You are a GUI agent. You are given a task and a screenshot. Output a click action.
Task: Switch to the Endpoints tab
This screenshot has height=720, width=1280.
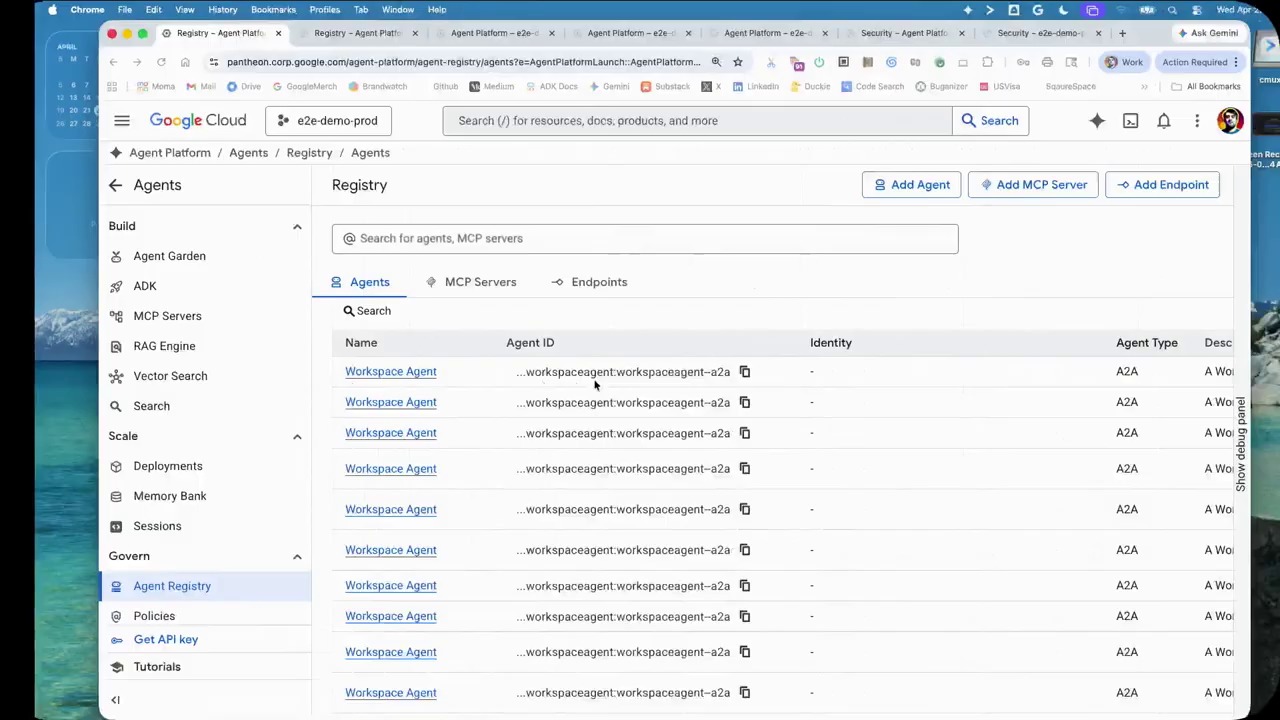589,282
